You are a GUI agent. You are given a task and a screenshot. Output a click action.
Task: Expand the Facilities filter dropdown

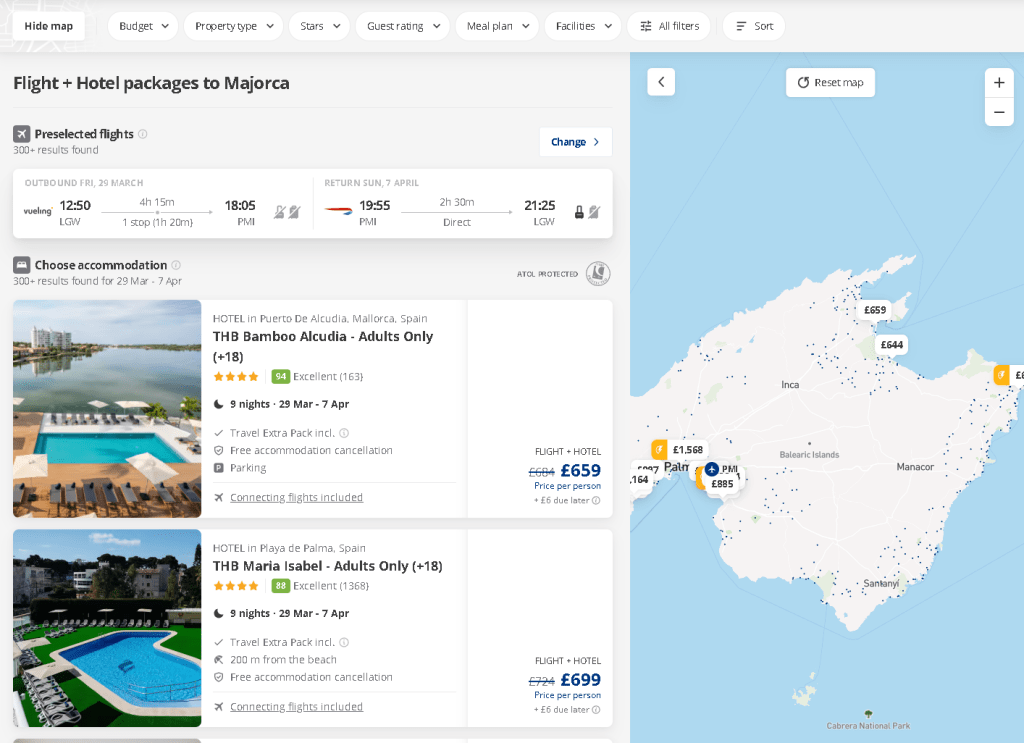[583, 26]
